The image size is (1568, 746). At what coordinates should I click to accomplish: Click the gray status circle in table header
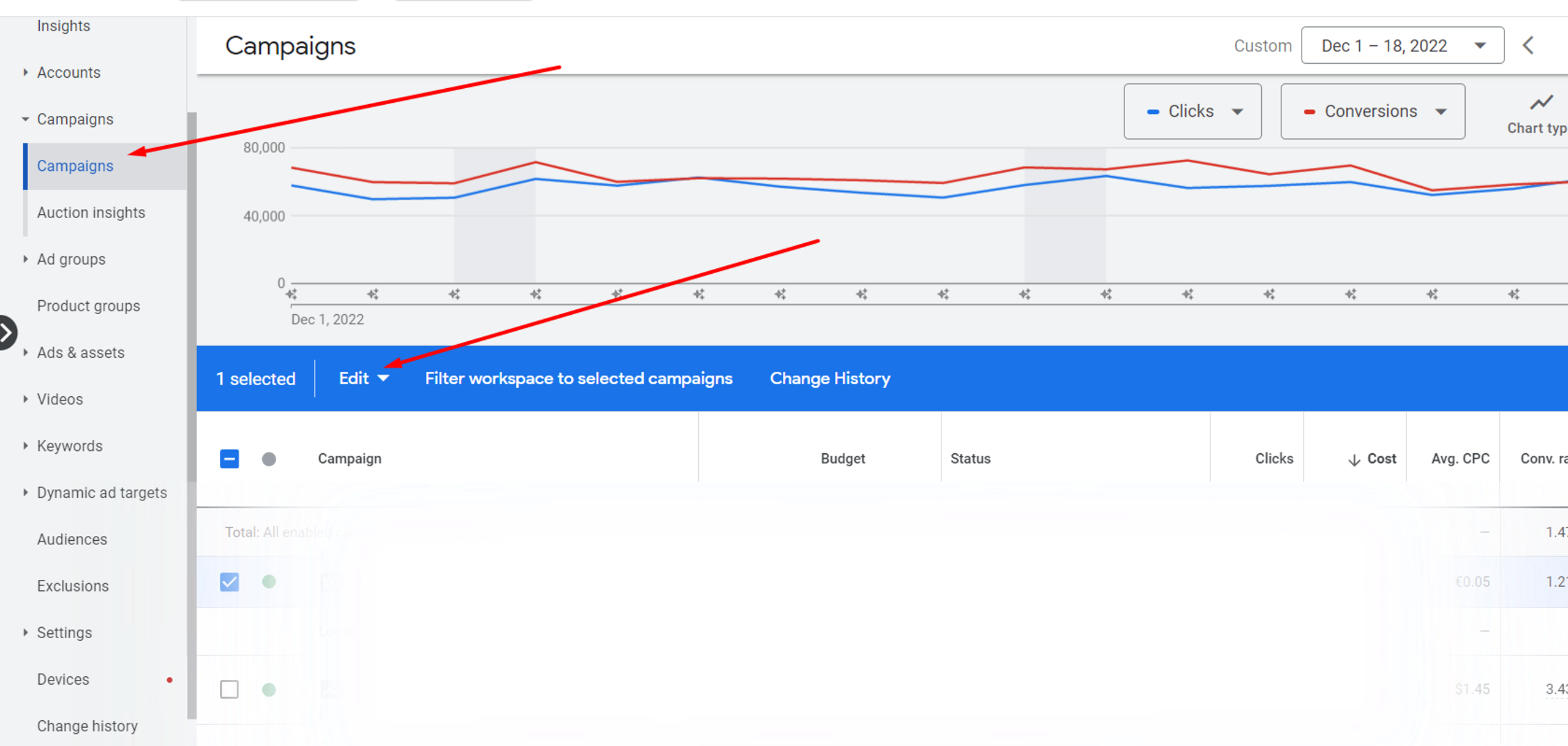coord(269,459)
